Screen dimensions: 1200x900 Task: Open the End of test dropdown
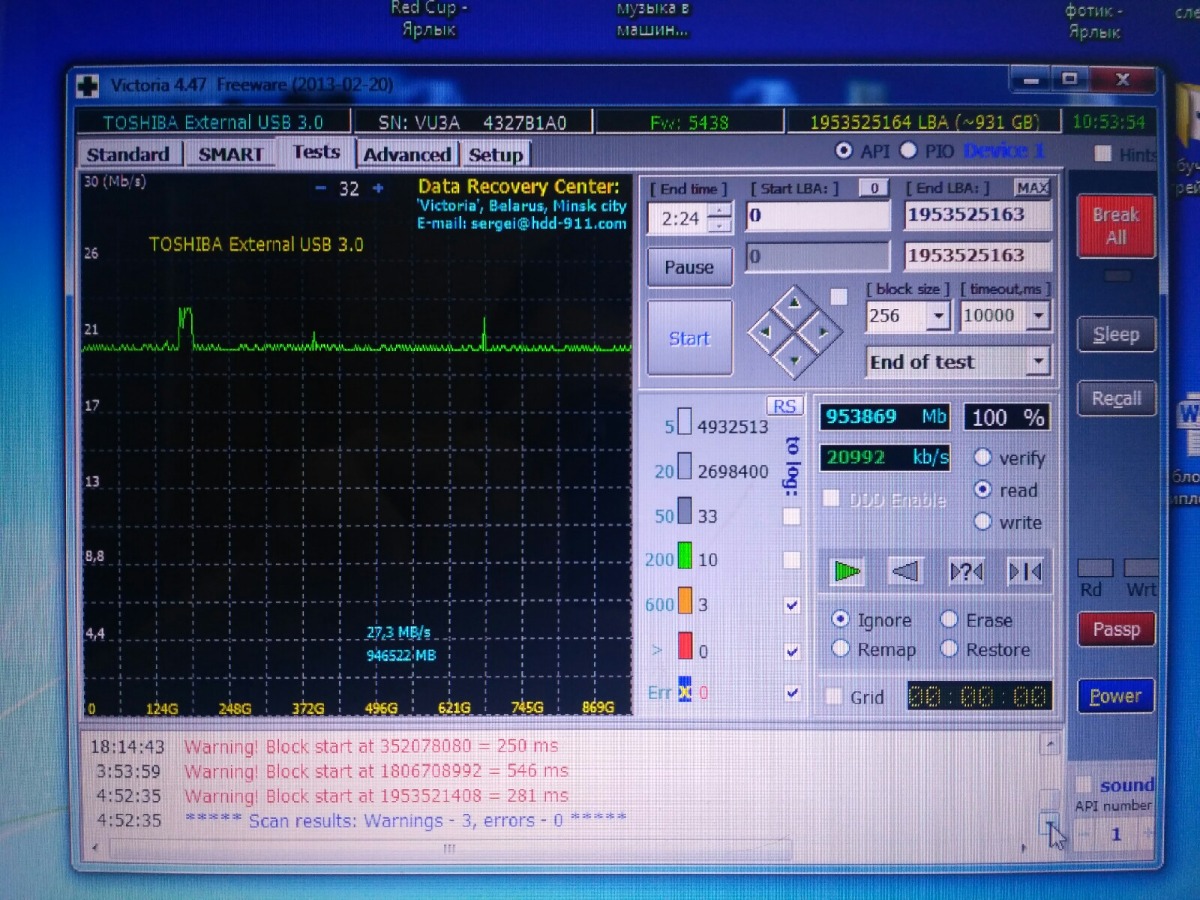pos(1038,362)
